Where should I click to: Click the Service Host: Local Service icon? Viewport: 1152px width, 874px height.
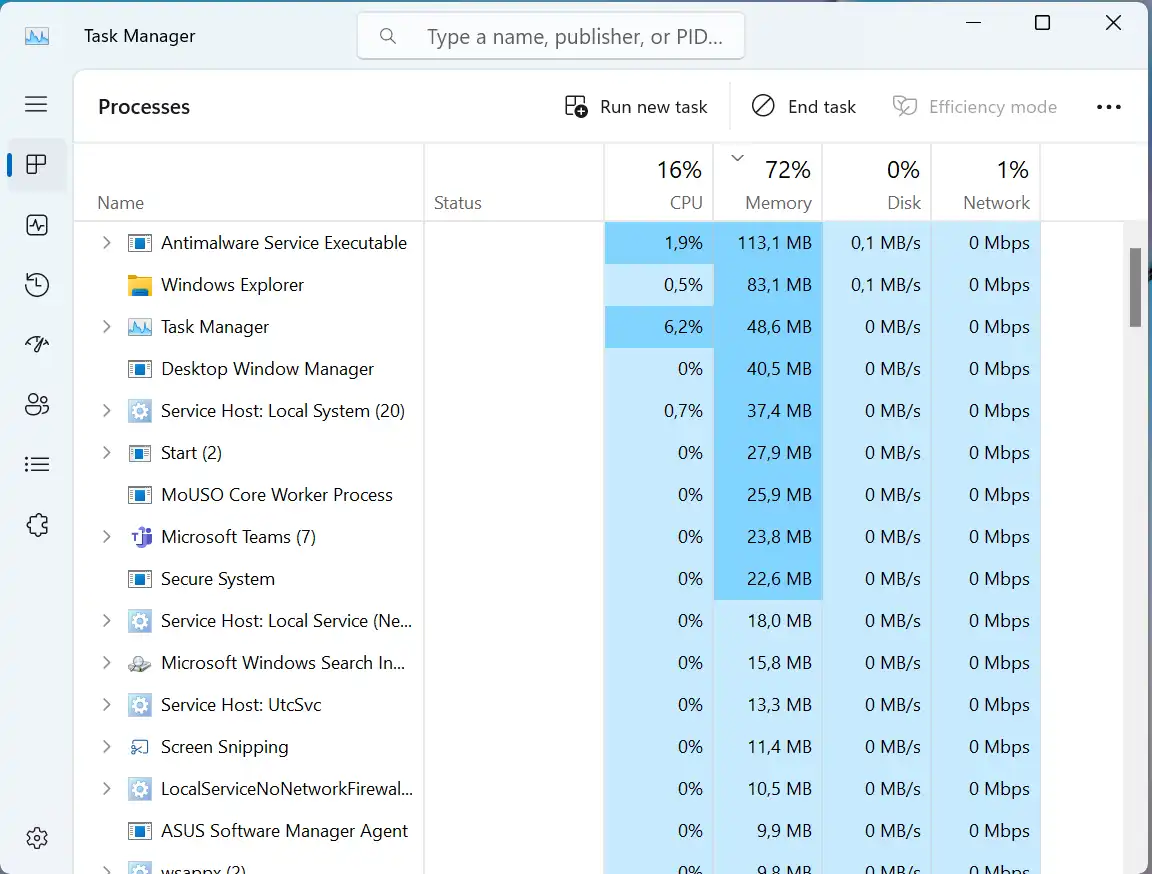coord(140,621)
